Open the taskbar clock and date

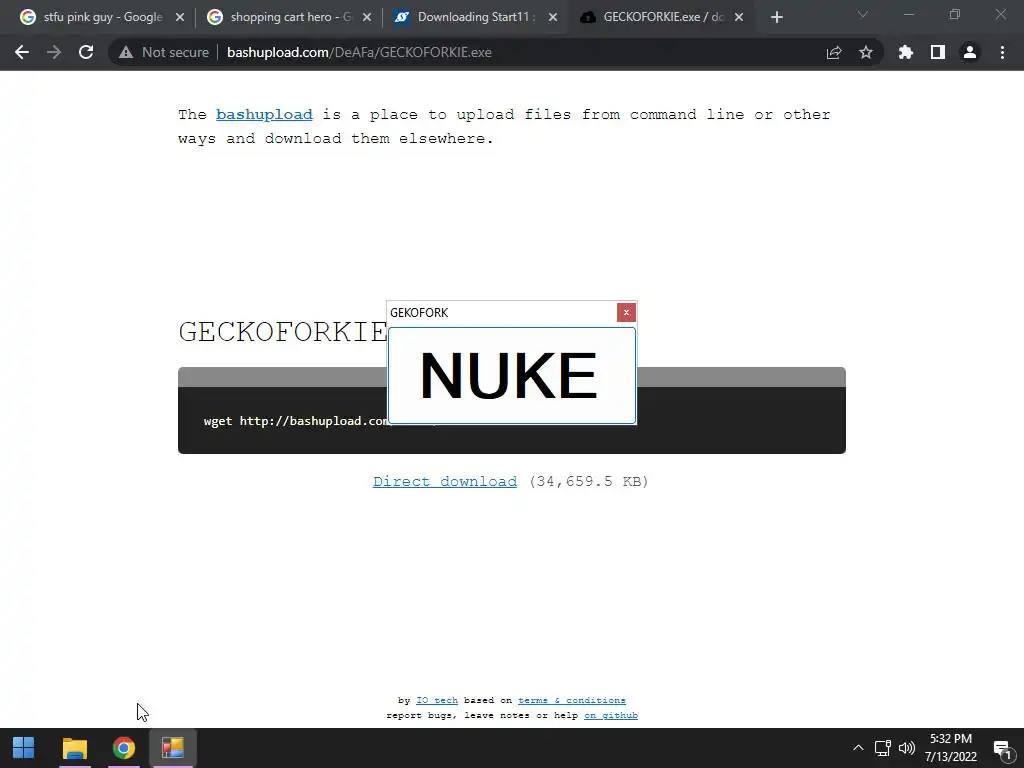(x=951, y=748)
